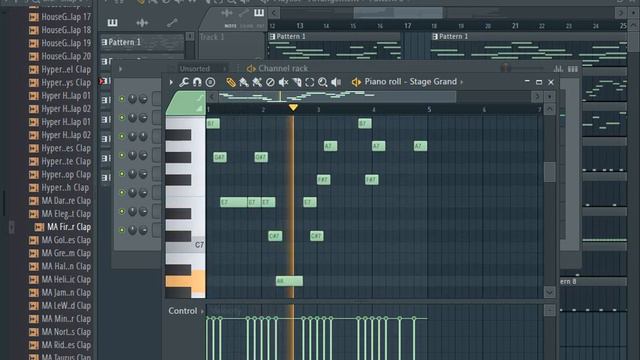Viewport: 640px width, 360px height.
Task: Open the piano roll options menu arrow
Action: click(x=171, y=82)
